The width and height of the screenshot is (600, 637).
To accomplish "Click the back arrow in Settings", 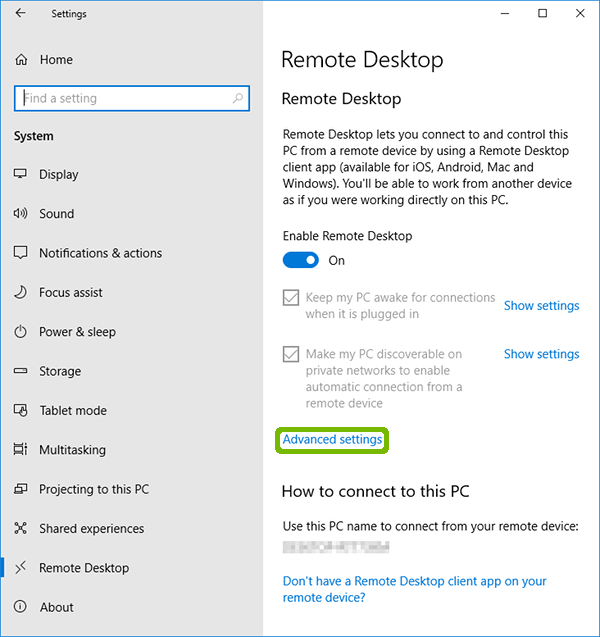I will (20, 13).
